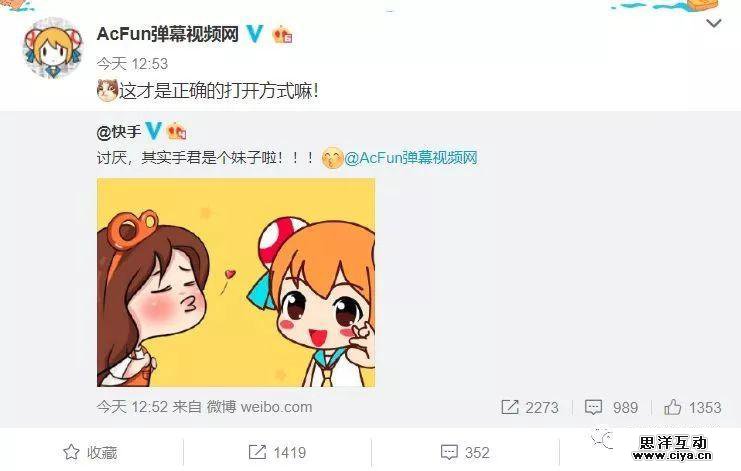The image size is (741, 471).
Task: Expand the post options chevron
Action: pyautogui.click(x=714, y=23)
